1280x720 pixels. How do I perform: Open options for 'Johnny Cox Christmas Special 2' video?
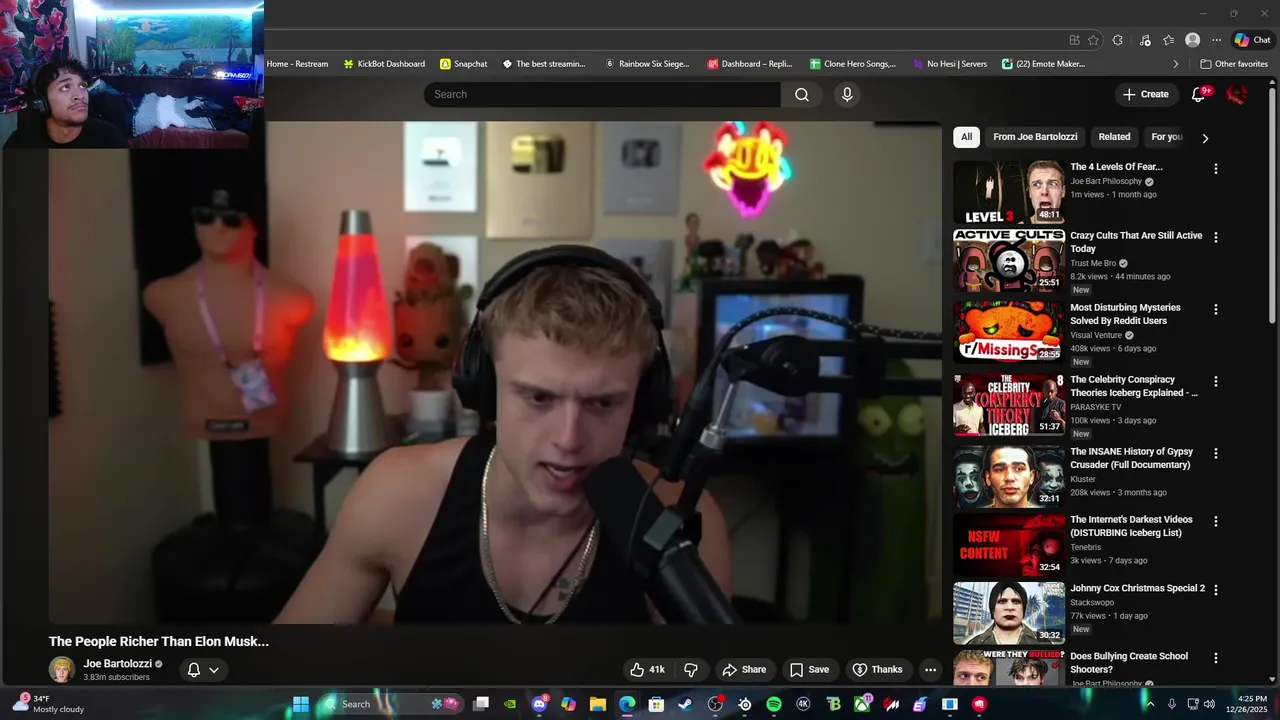tap(1216, 589)
